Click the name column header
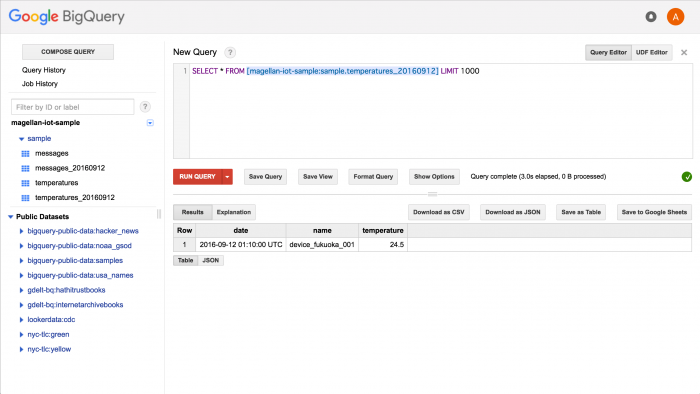Viewport: 700px width, 394px height. pos(322,231)
